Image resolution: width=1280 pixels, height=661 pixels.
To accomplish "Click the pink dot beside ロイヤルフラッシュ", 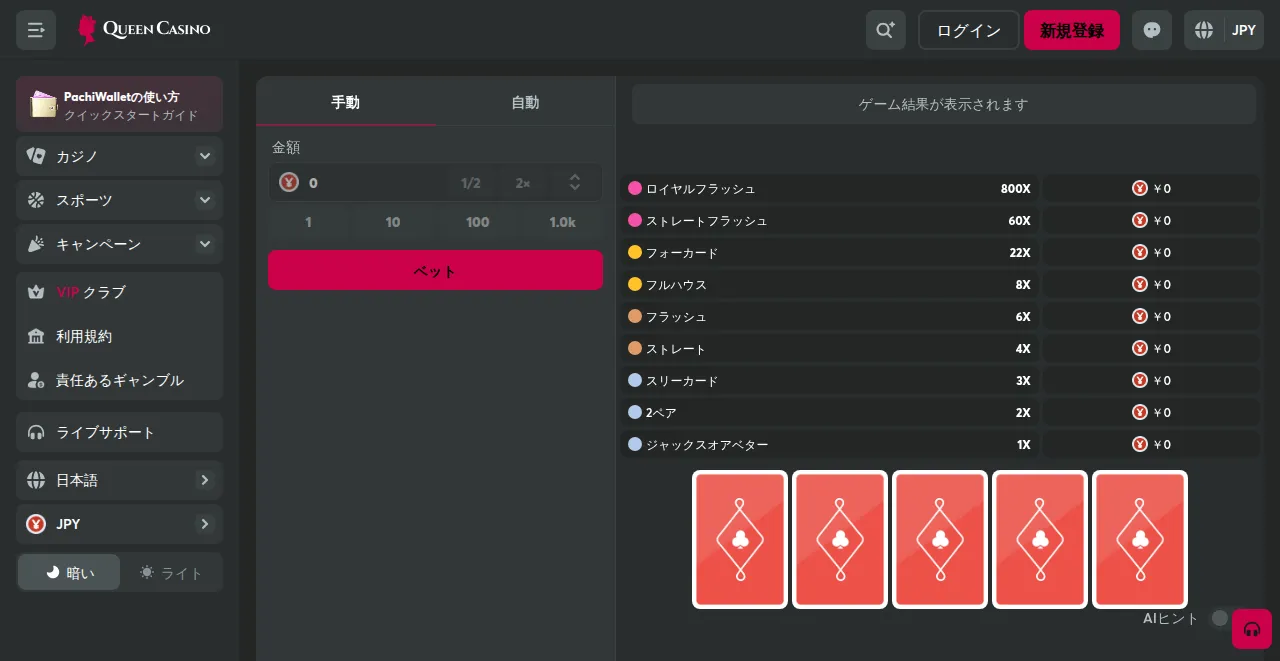I will tap(634, 188).
